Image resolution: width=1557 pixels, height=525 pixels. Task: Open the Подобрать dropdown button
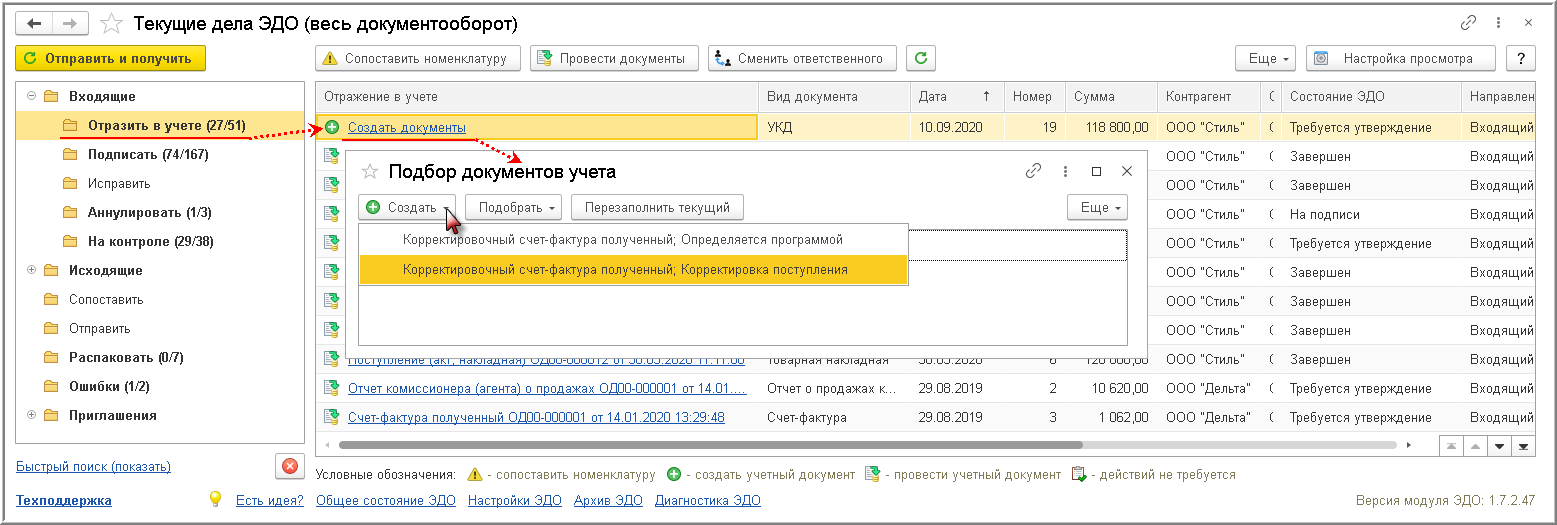tap(514, 208)
